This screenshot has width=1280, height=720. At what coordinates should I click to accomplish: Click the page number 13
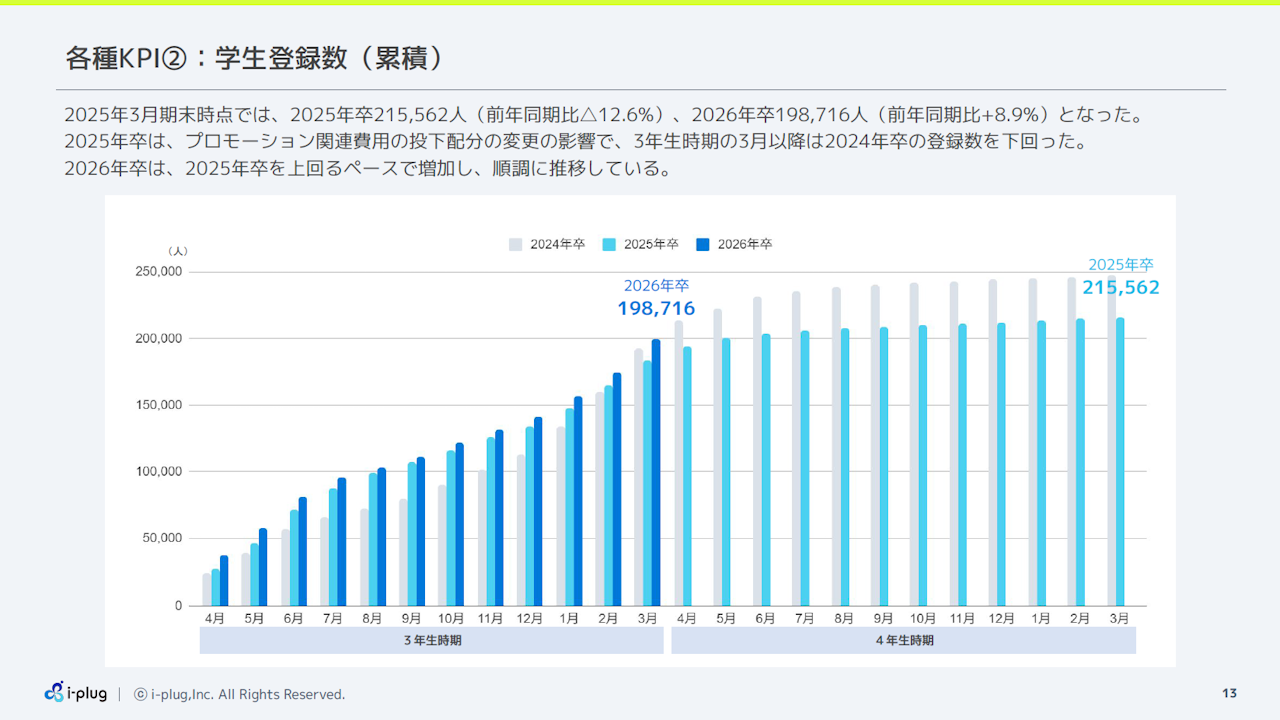(1229, 693)
